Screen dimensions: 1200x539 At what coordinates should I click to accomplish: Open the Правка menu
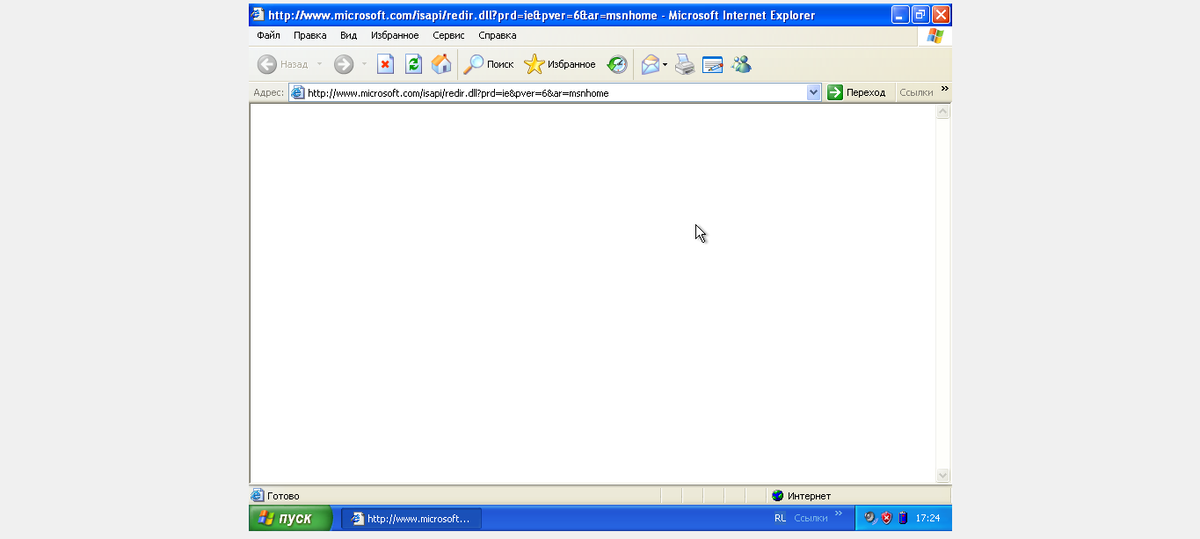pyautogui.click(x=310, y=35)
